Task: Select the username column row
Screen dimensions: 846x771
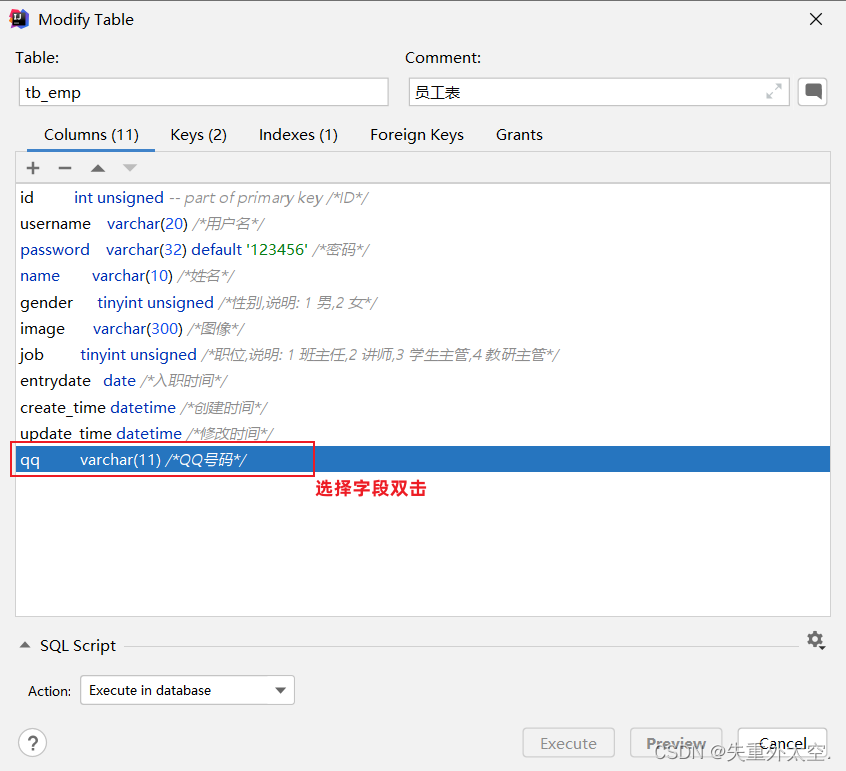Action: click(422, 223)
